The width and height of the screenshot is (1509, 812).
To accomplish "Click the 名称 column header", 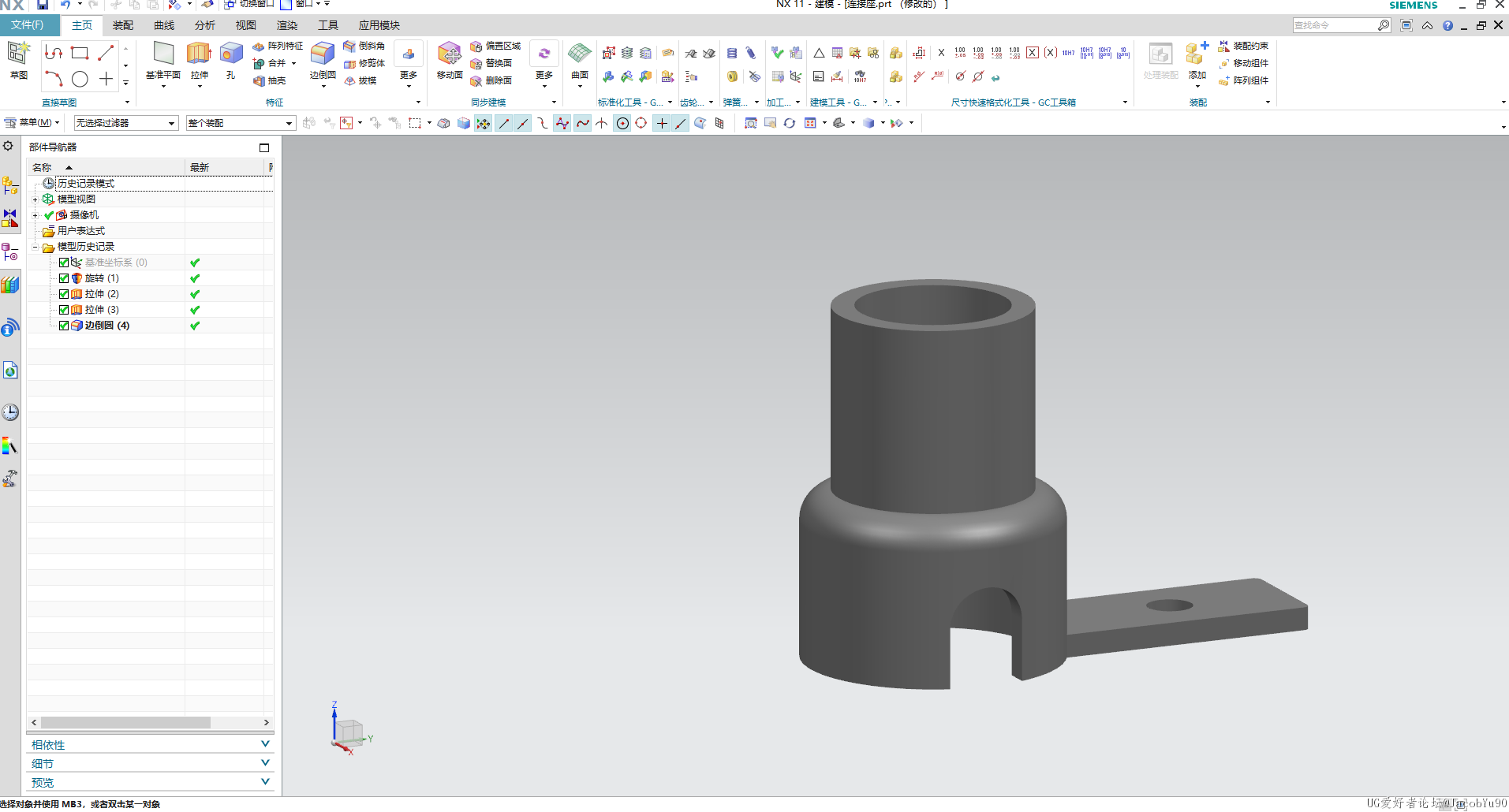I will [x=106, y=167].
